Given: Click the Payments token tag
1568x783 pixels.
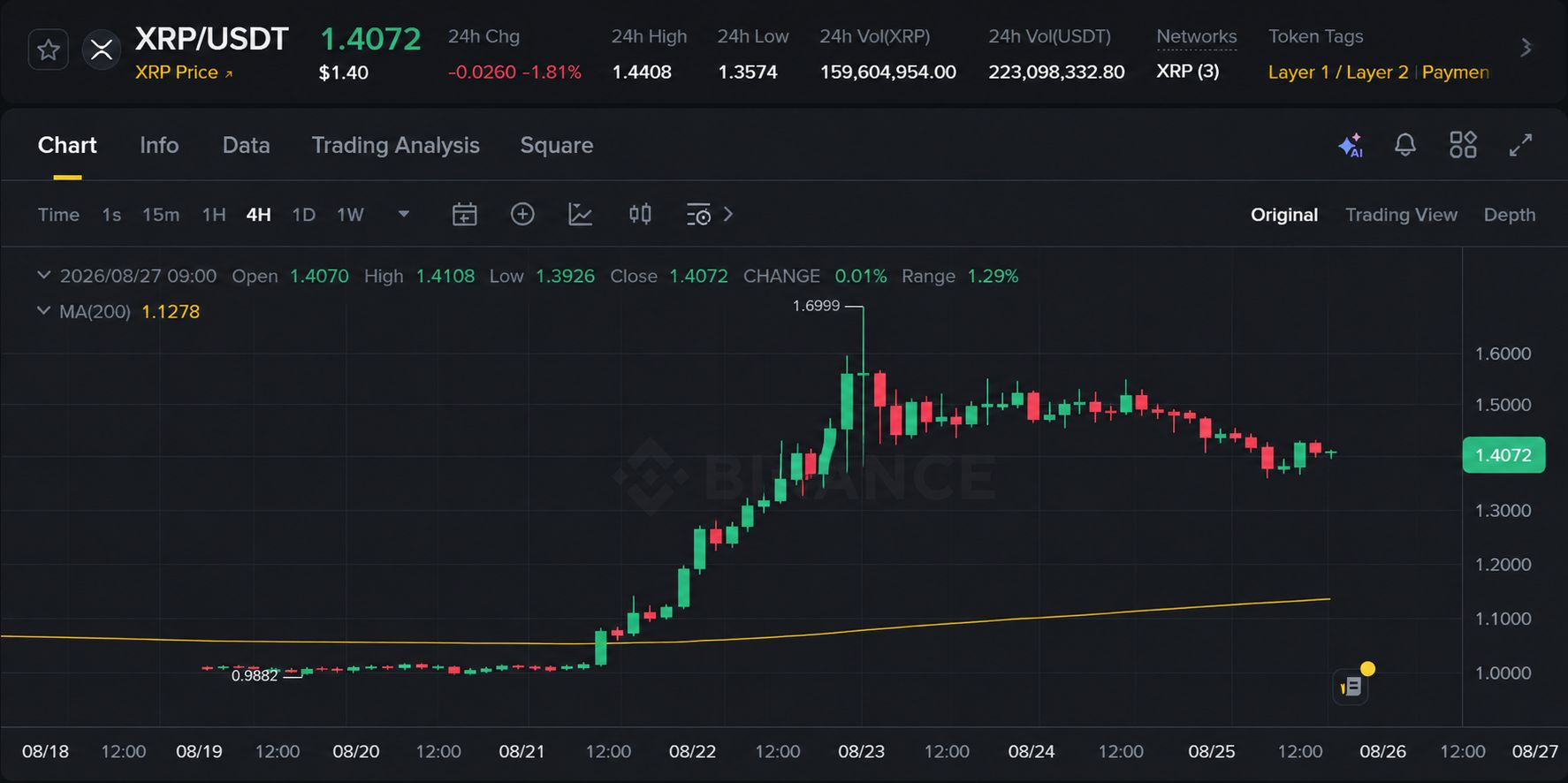Looking at the screenshot, I should tap(1455, 72).
